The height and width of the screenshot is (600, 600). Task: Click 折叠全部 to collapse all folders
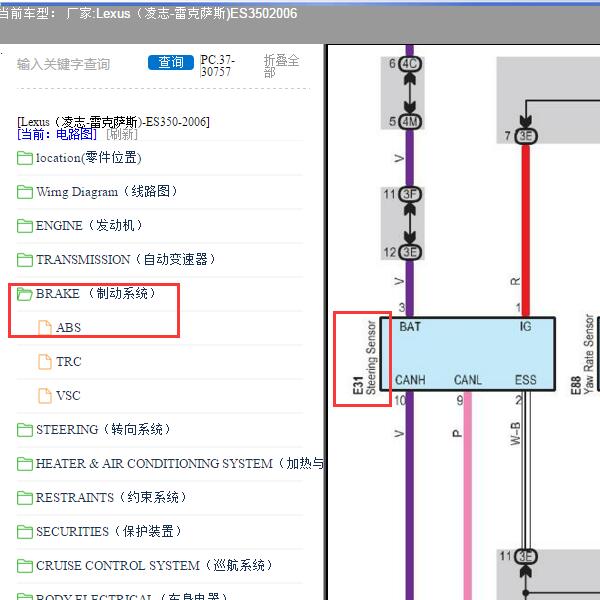coord(281,66)
